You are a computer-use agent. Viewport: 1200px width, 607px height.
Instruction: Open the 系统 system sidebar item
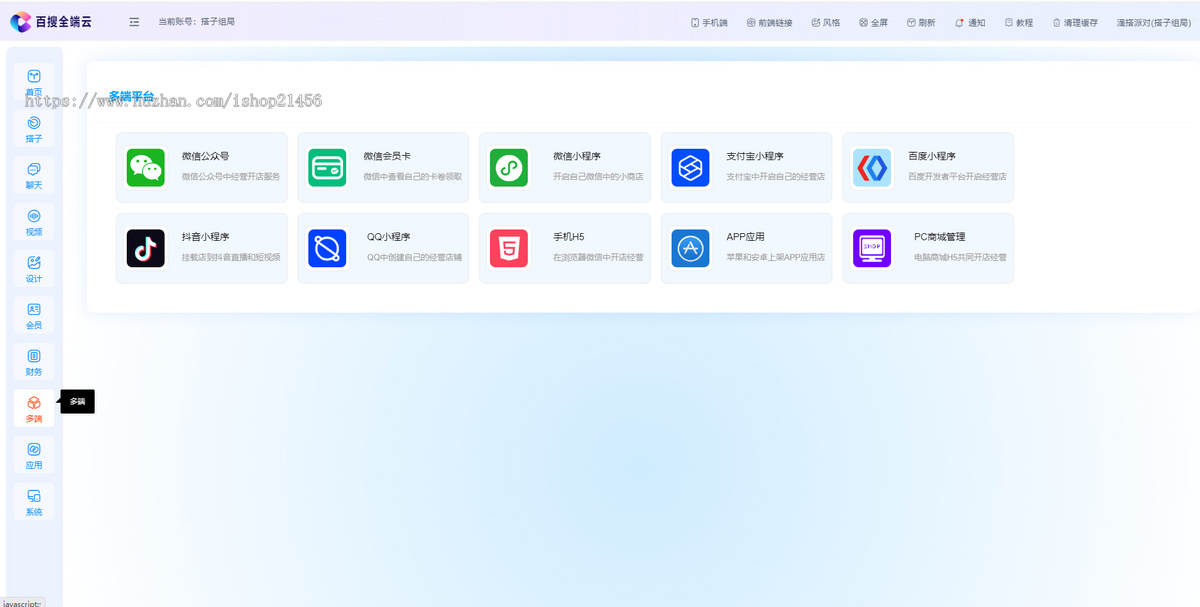pos(34,502)
